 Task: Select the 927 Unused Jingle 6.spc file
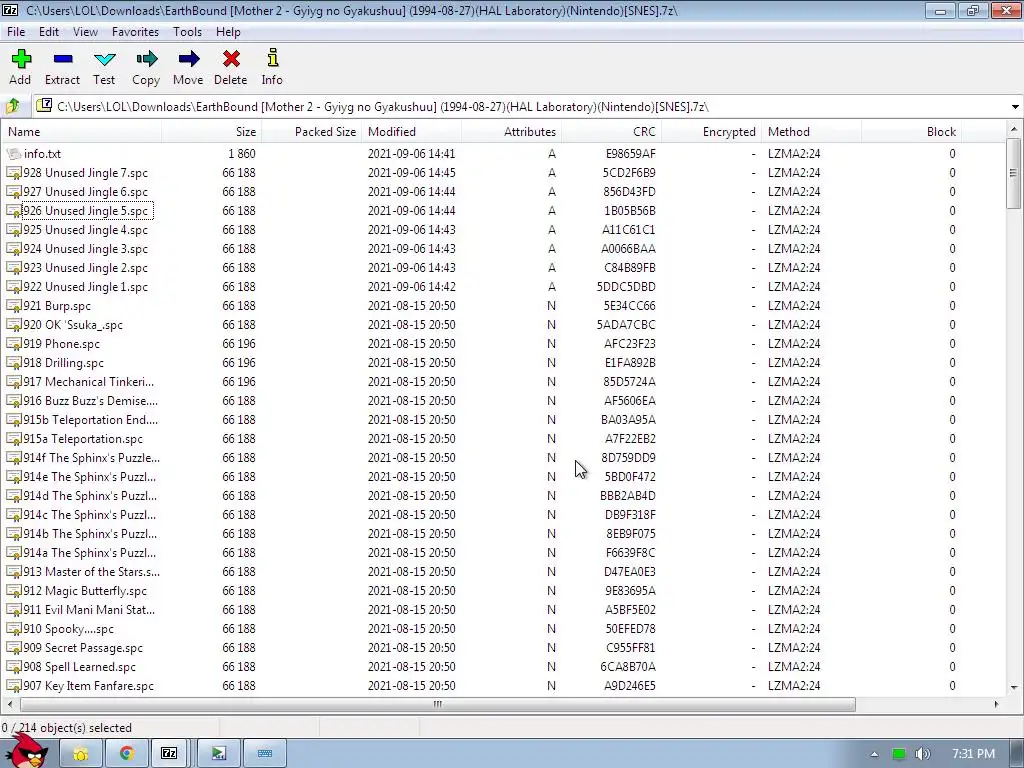[86, 192]
